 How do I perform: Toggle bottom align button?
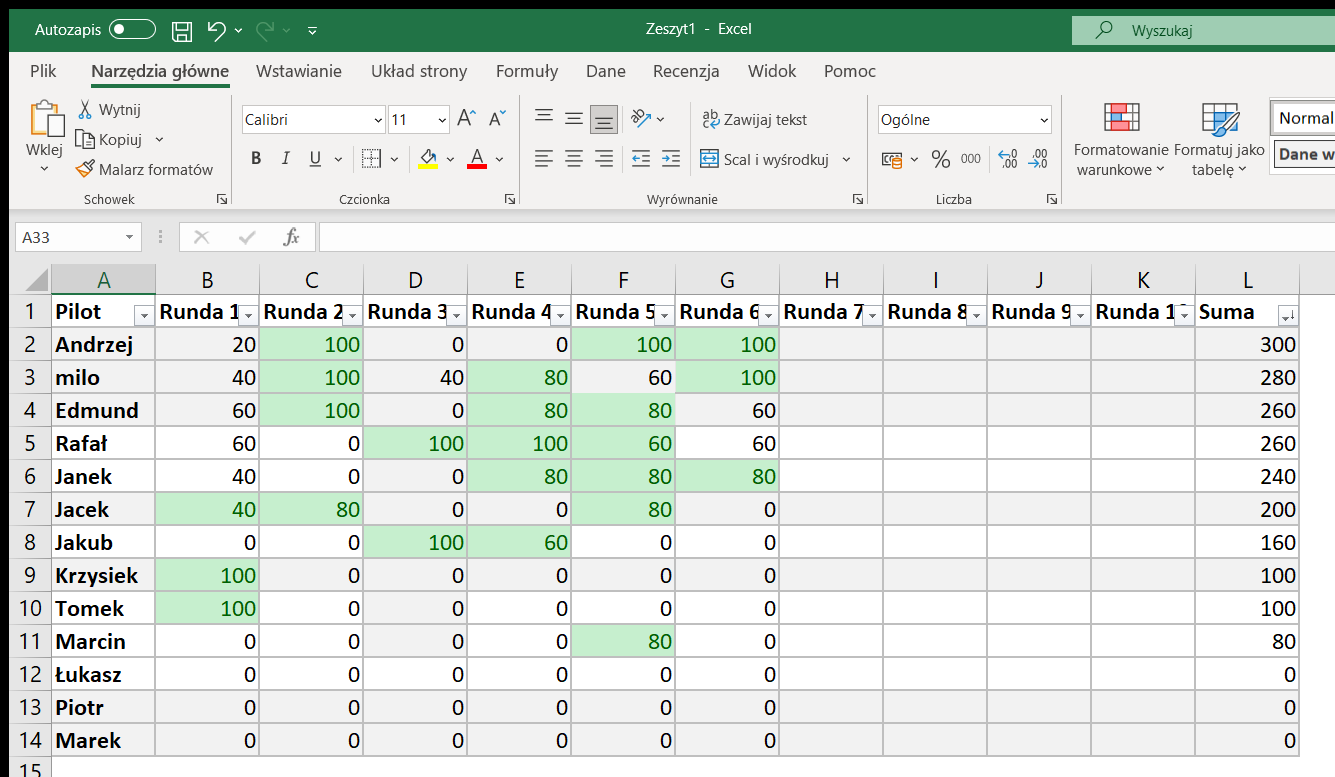click(603, 119)
